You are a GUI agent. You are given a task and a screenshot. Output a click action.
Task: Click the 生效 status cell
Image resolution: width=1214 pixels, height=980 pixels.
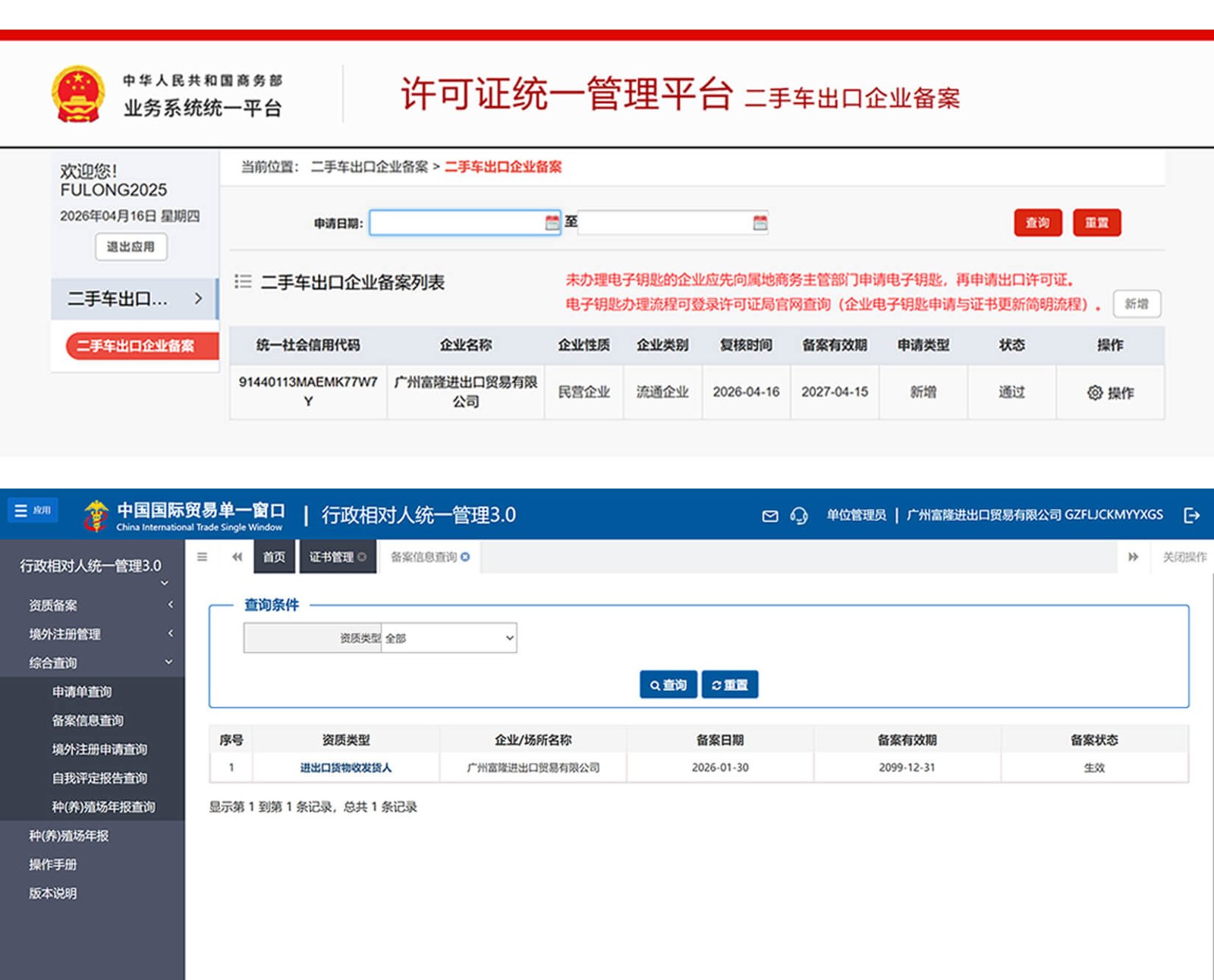coord(1094,768)
